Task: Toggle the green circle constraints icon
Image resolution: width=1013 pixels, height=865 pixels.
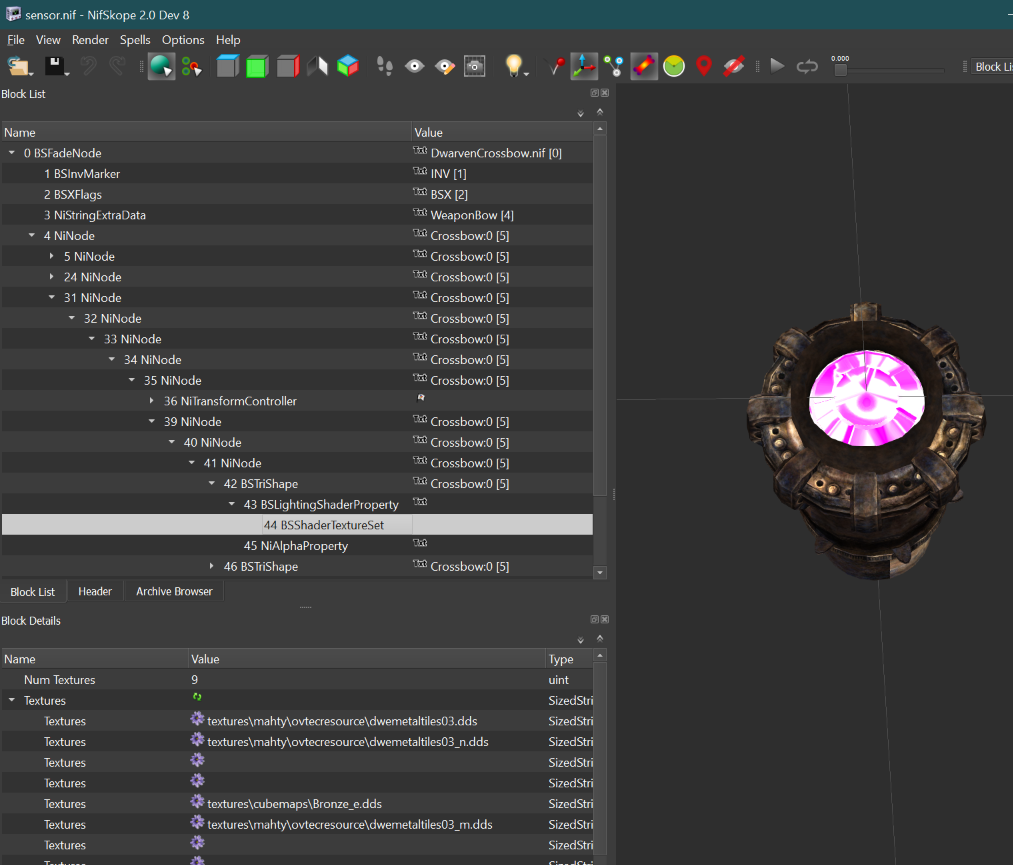Action: (x=674, y=67)
